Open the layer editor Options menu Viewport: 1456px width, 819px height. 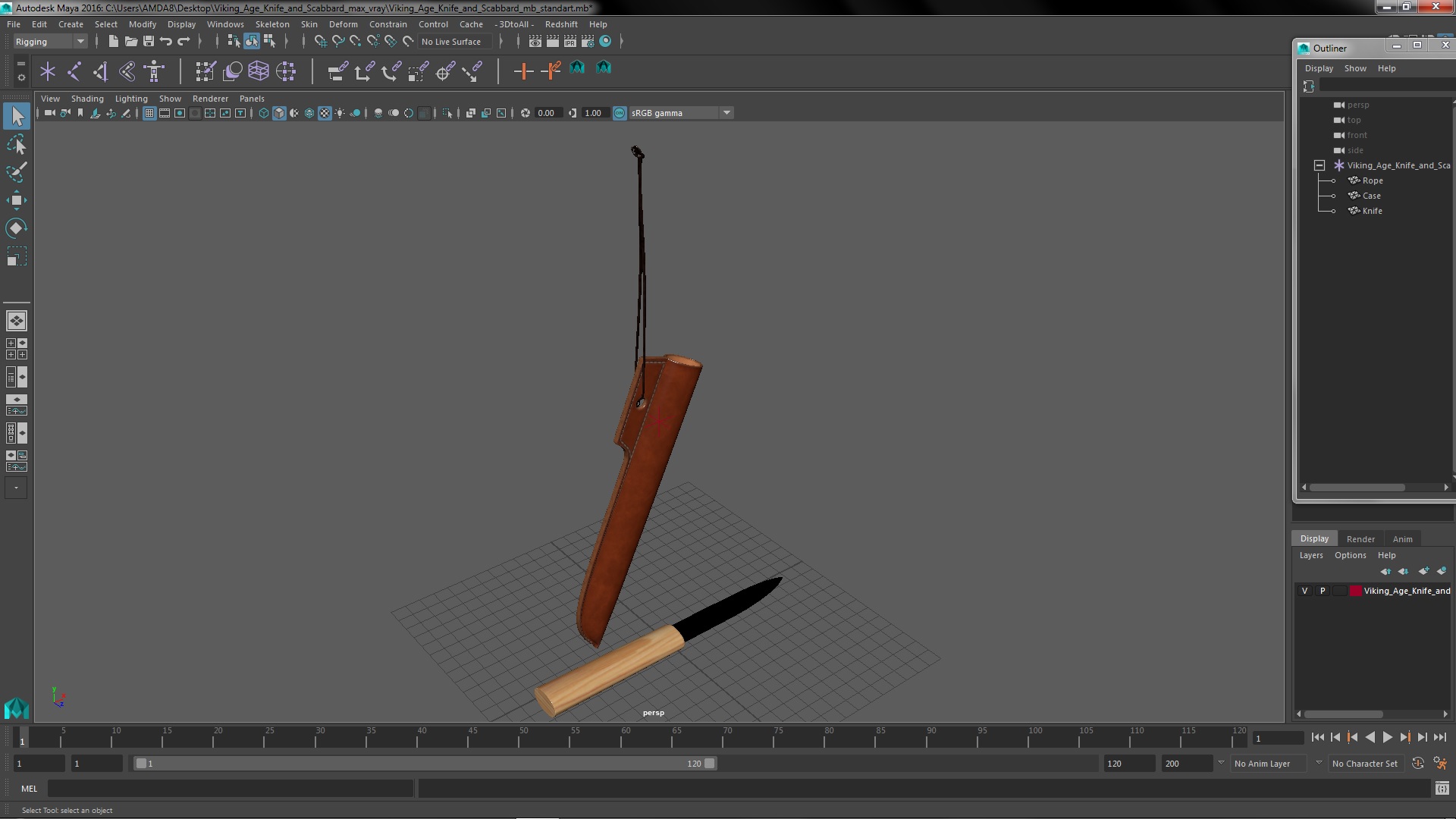click(x=1350, y=555)
